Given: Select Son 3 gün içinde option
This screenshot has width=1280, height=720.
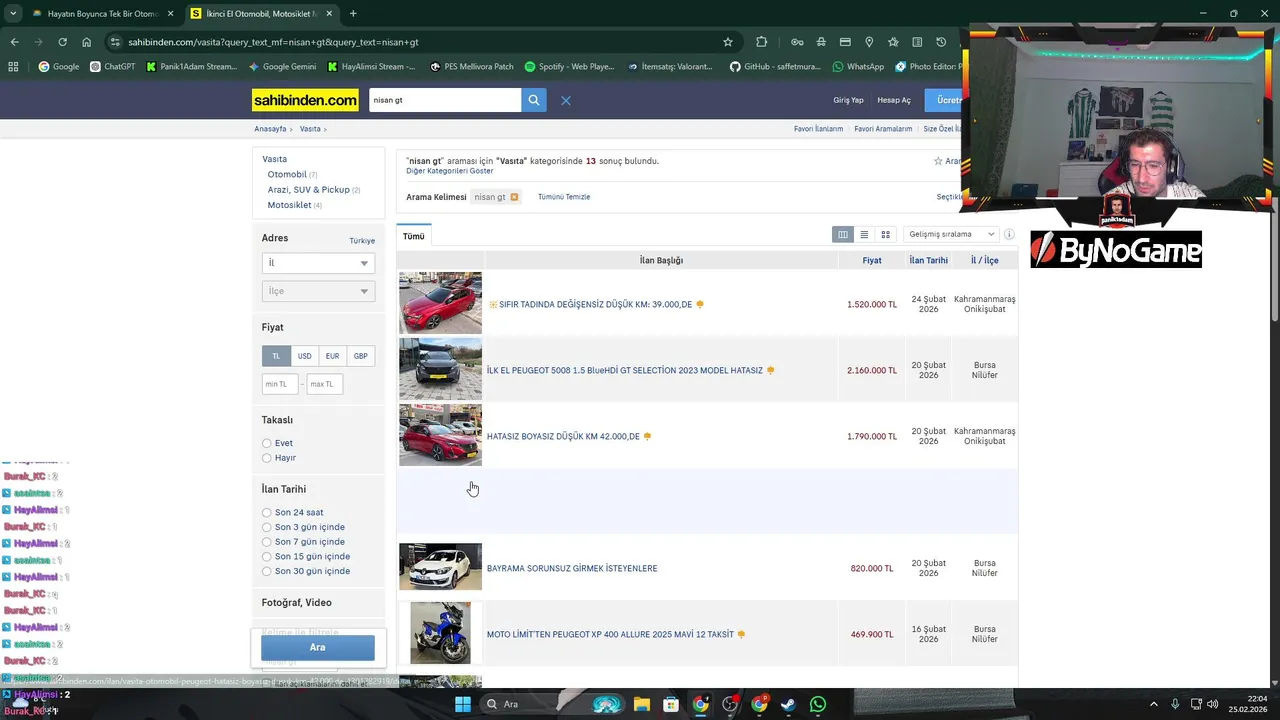Looking at the screenshot, I should tap(267, 527).
